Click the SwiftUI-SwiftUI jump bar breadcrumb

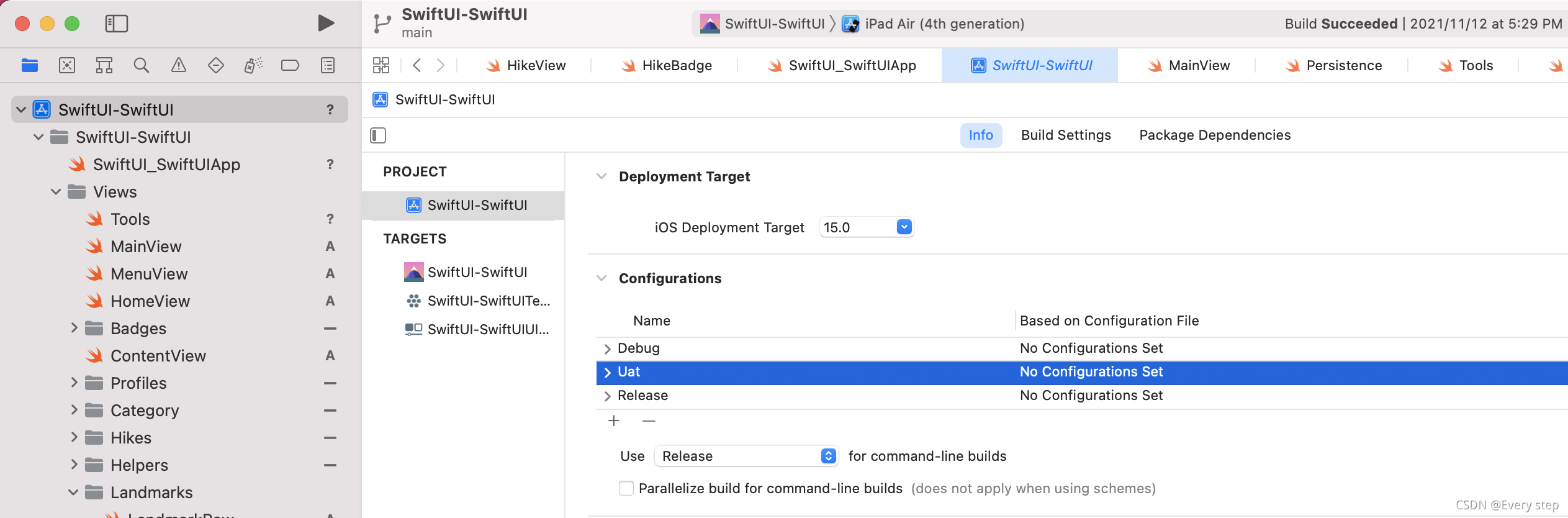[x=434, y=99]
